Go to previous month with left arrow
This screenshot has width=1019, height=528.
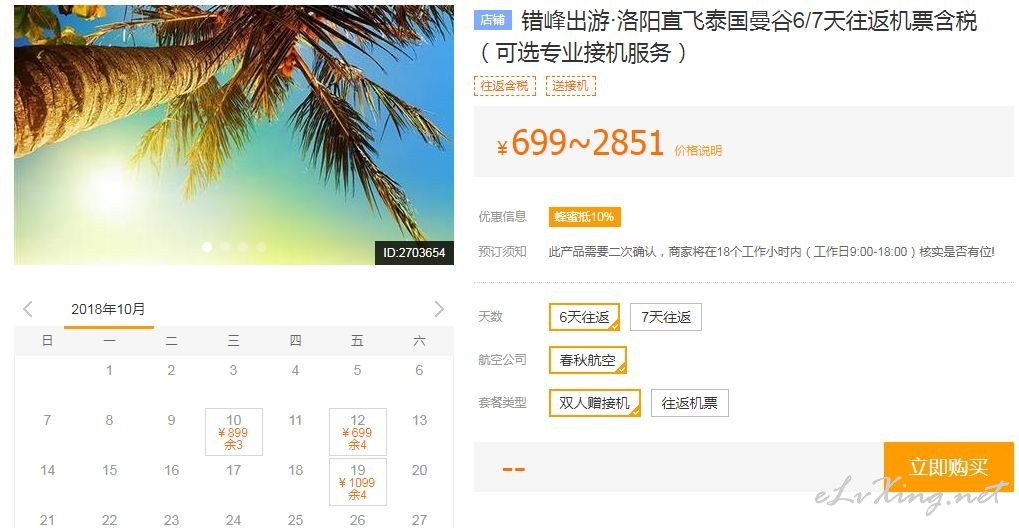pos(28,309)
